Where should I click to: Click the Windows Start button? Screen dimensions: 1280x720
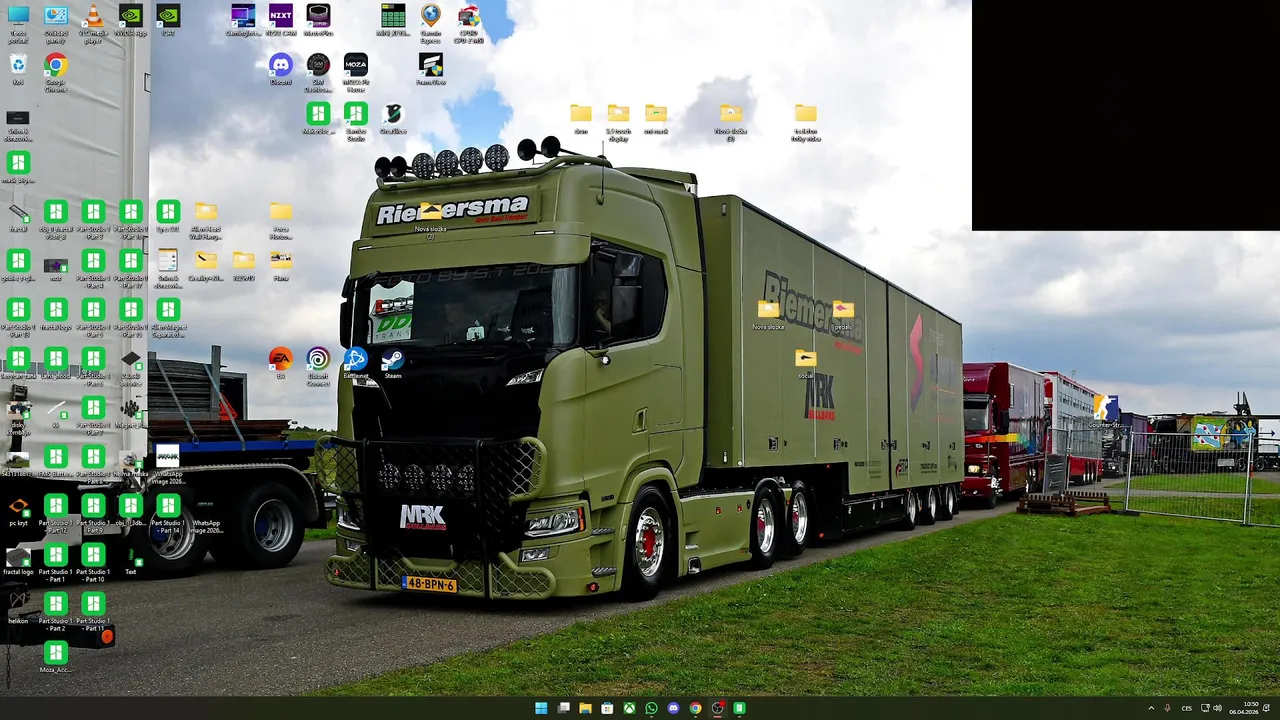click(541, 708)
